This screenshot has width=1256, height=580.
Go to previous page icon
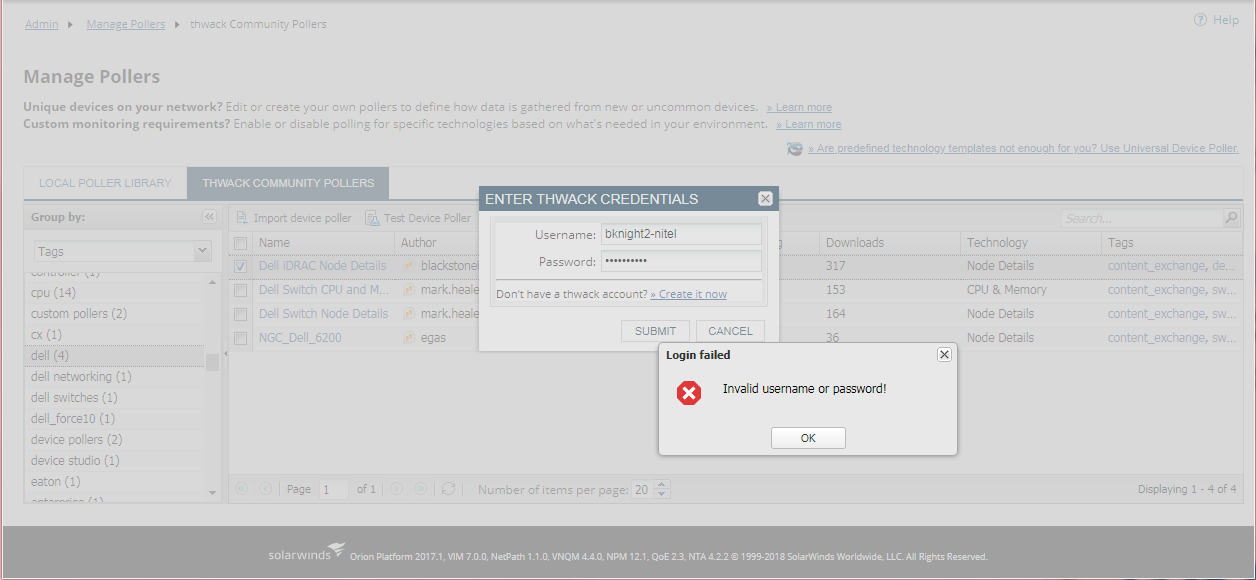click(265, 489)
